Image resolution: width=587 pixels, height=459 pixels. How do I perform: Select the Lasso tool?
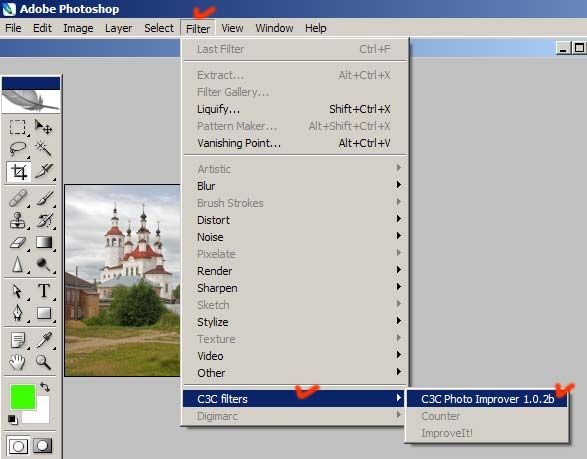[x=18, y=149]
